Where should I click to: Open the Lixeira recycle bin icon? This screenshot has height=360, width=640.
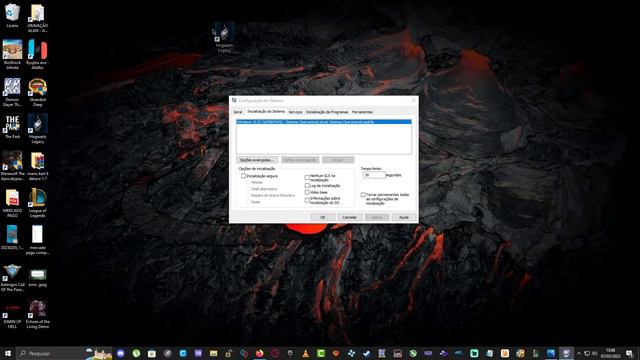(12, 15)
